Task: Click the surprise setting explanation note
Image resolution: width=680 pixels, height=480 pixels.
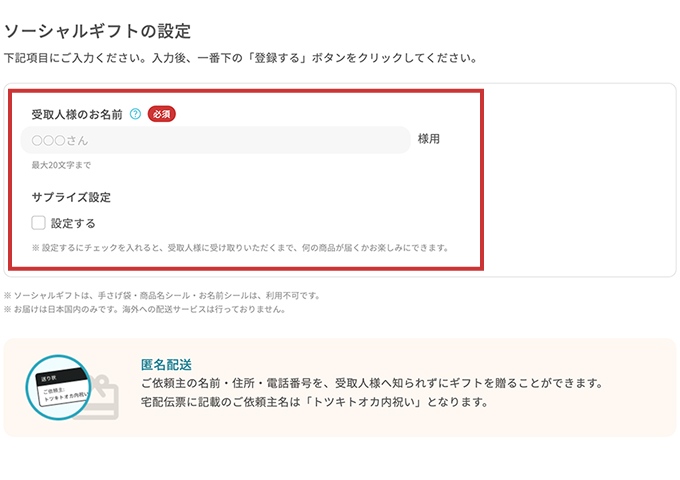Action: 240,247
